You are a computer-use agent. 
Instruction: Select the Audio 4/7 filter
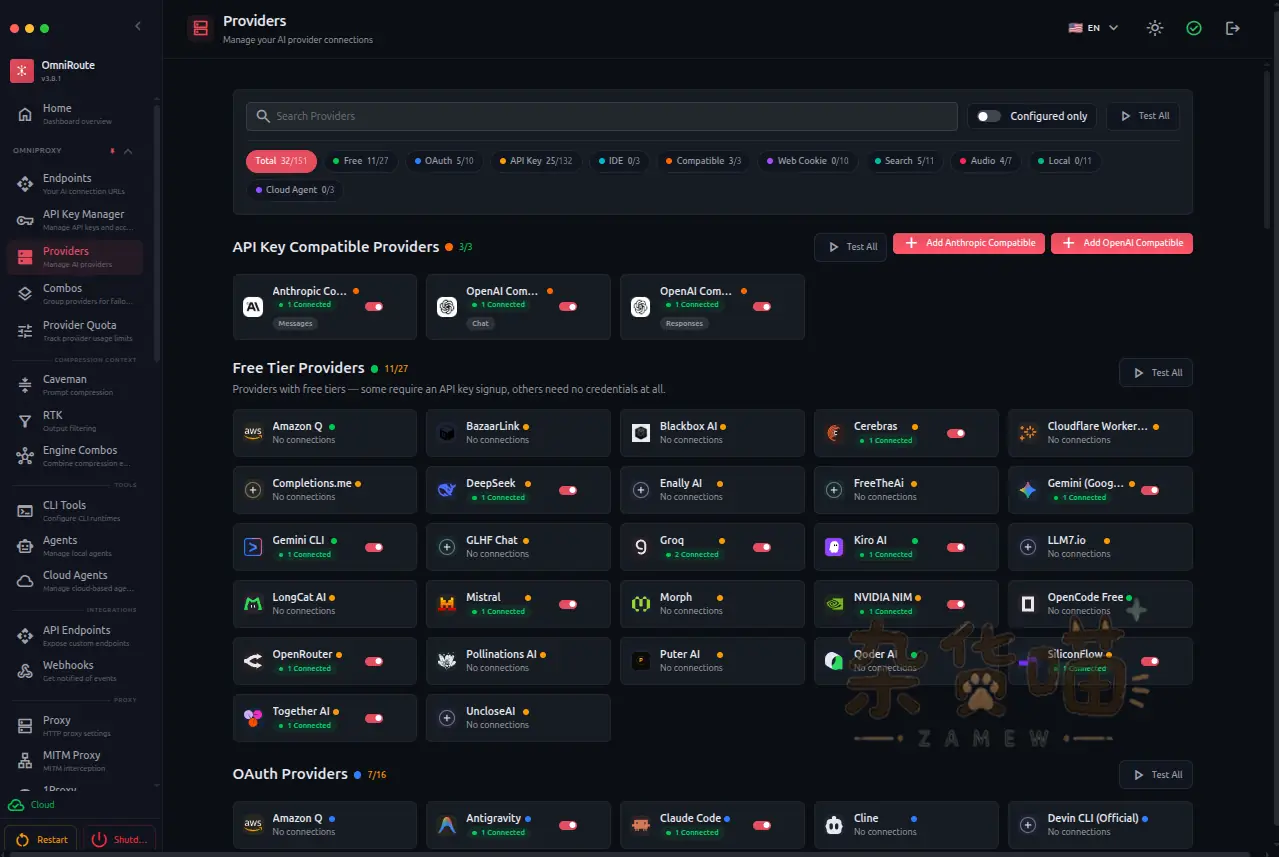point(985,161)
